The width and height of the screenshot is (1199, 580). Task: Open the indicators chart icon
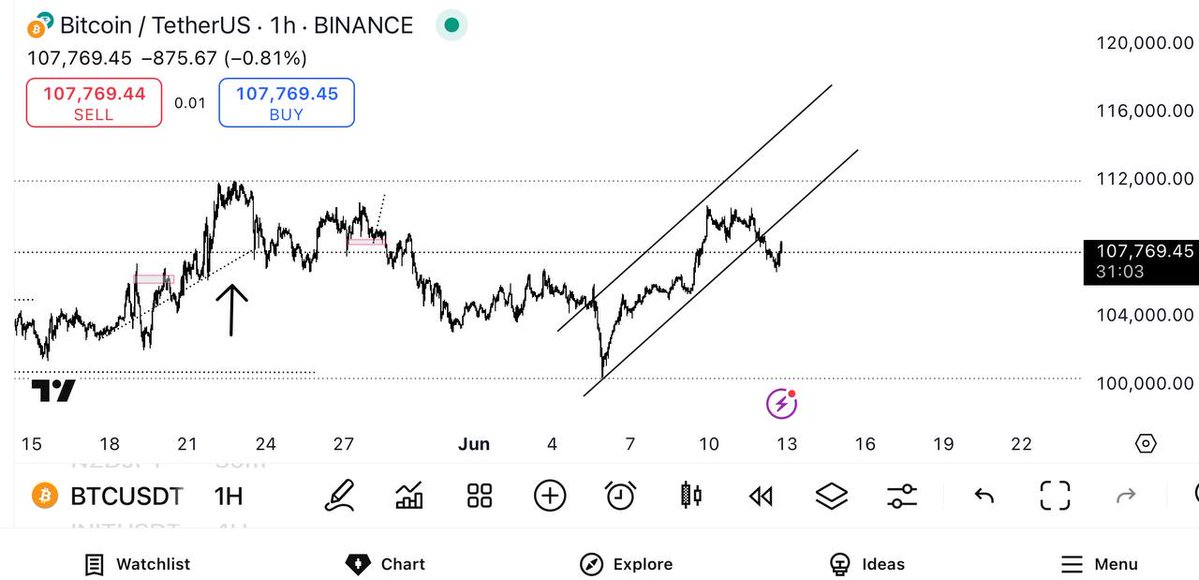point(409,496)
